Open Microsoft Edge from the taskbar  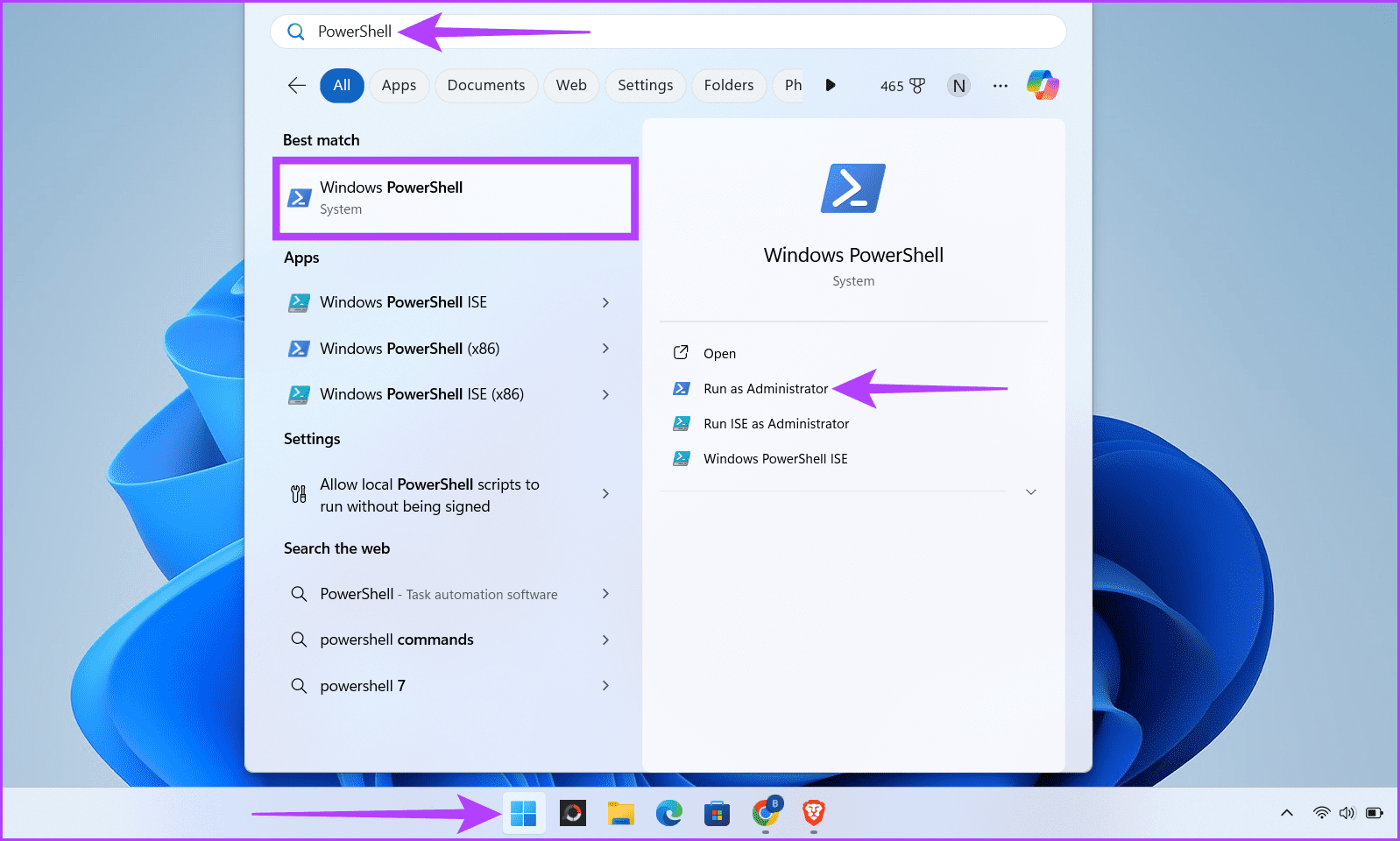coord(669,813)
